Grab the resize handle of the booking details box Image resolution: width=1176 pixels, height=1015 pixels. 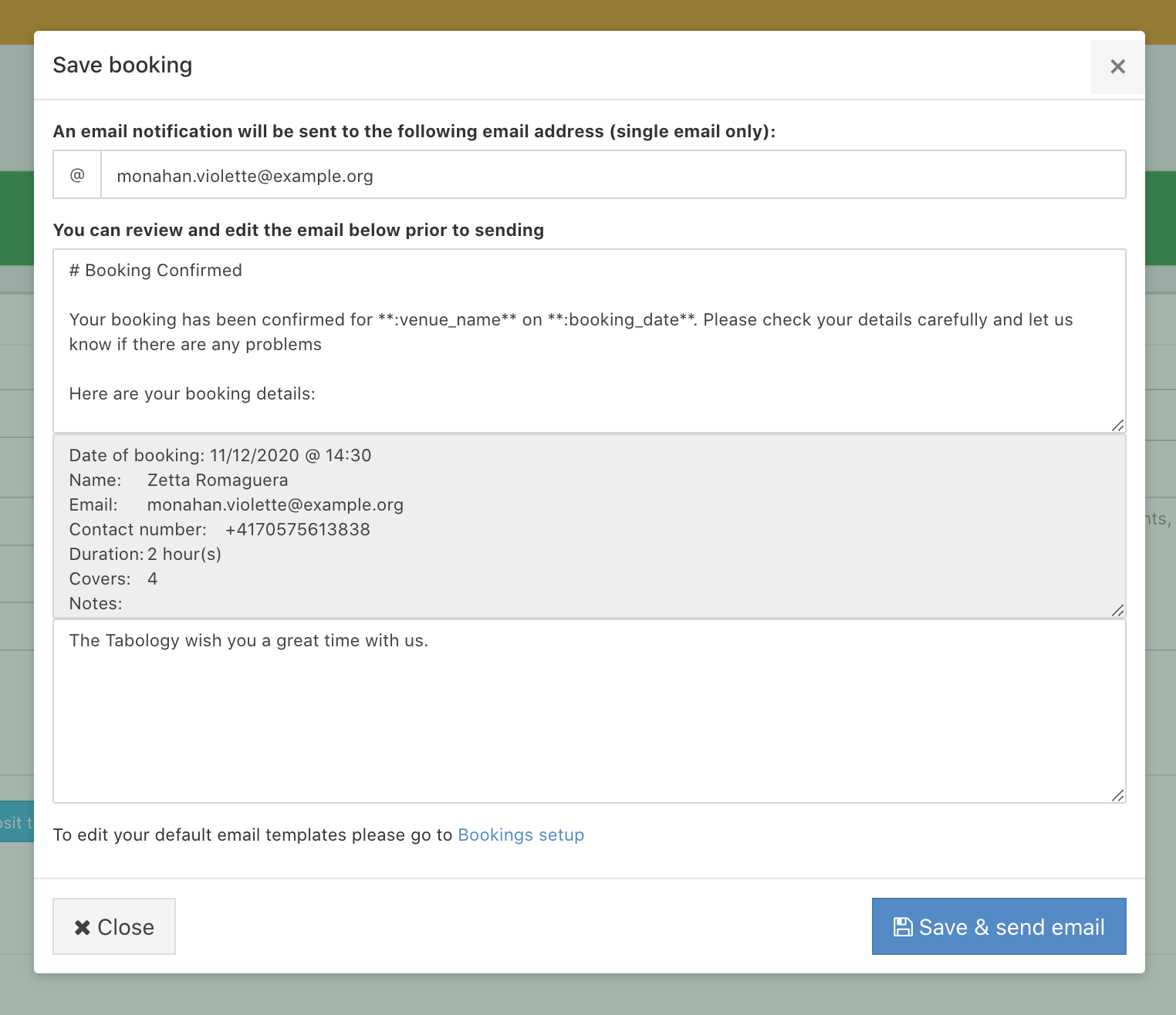(1117, 610)
